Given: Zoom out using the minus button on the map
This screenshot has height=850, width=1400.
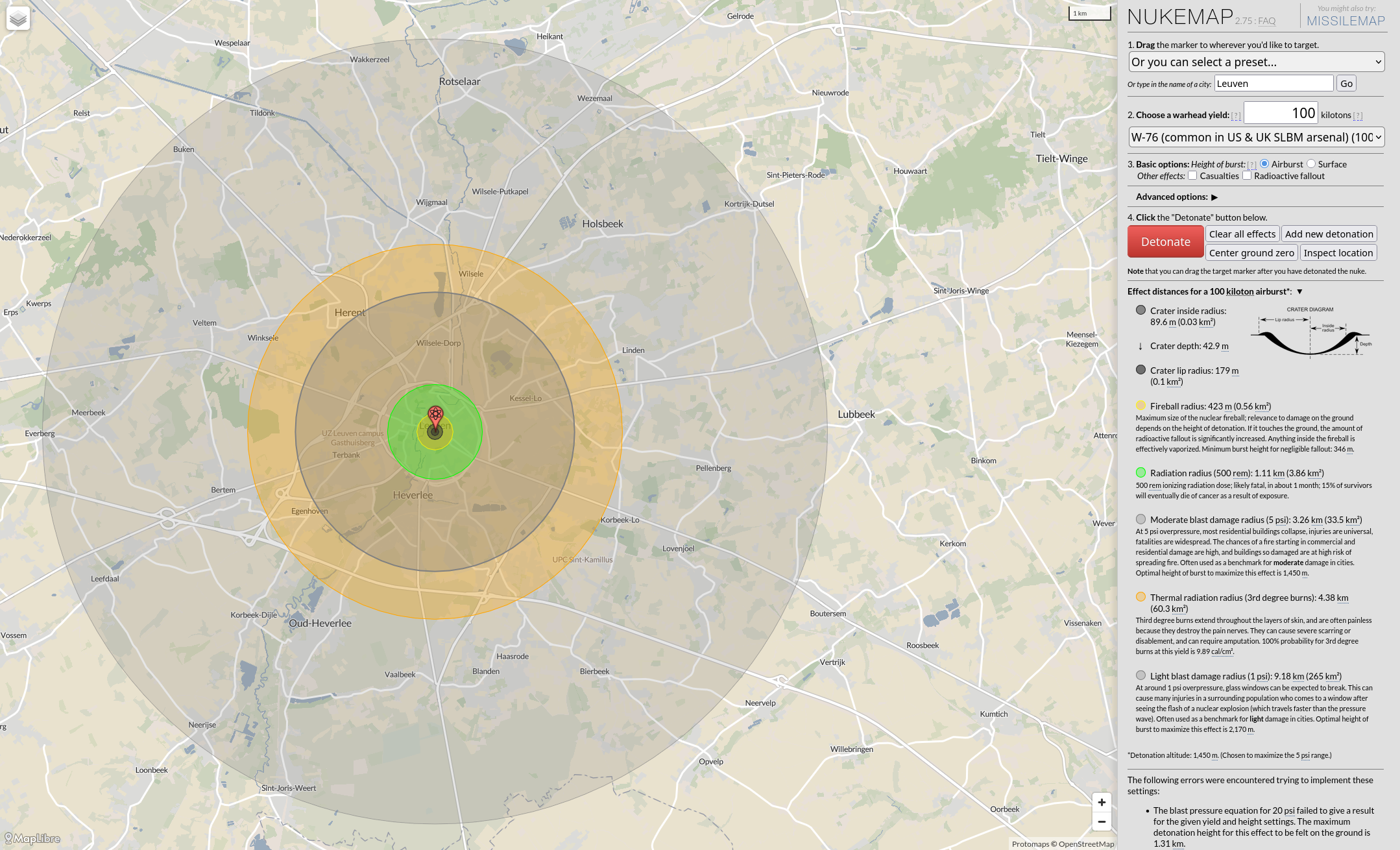Looking at the screenshot, I should [1102, 821].
